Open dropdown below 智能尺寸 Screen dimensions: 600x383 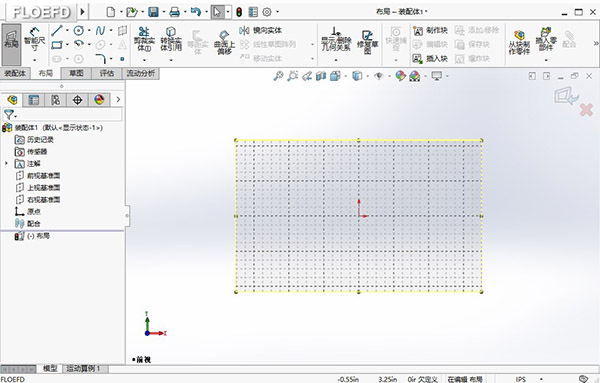(34, 60)
